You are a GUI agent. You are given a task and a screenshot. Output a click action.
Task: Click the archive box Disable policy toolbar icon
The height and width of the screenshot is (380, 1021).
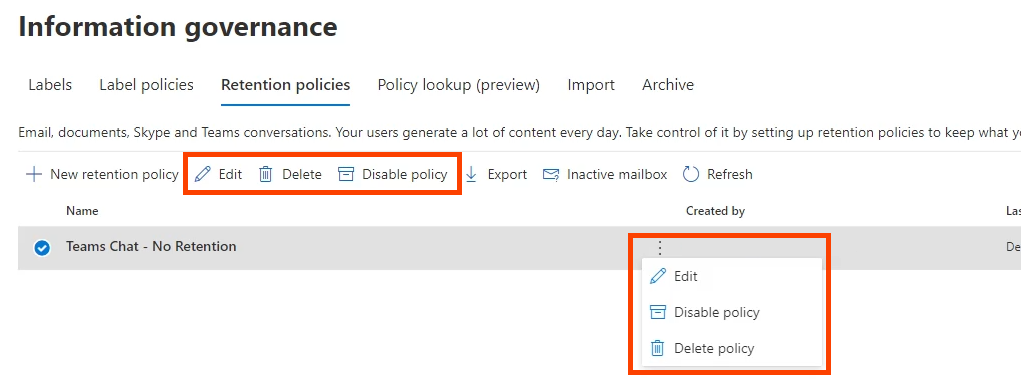coord(346,174)
